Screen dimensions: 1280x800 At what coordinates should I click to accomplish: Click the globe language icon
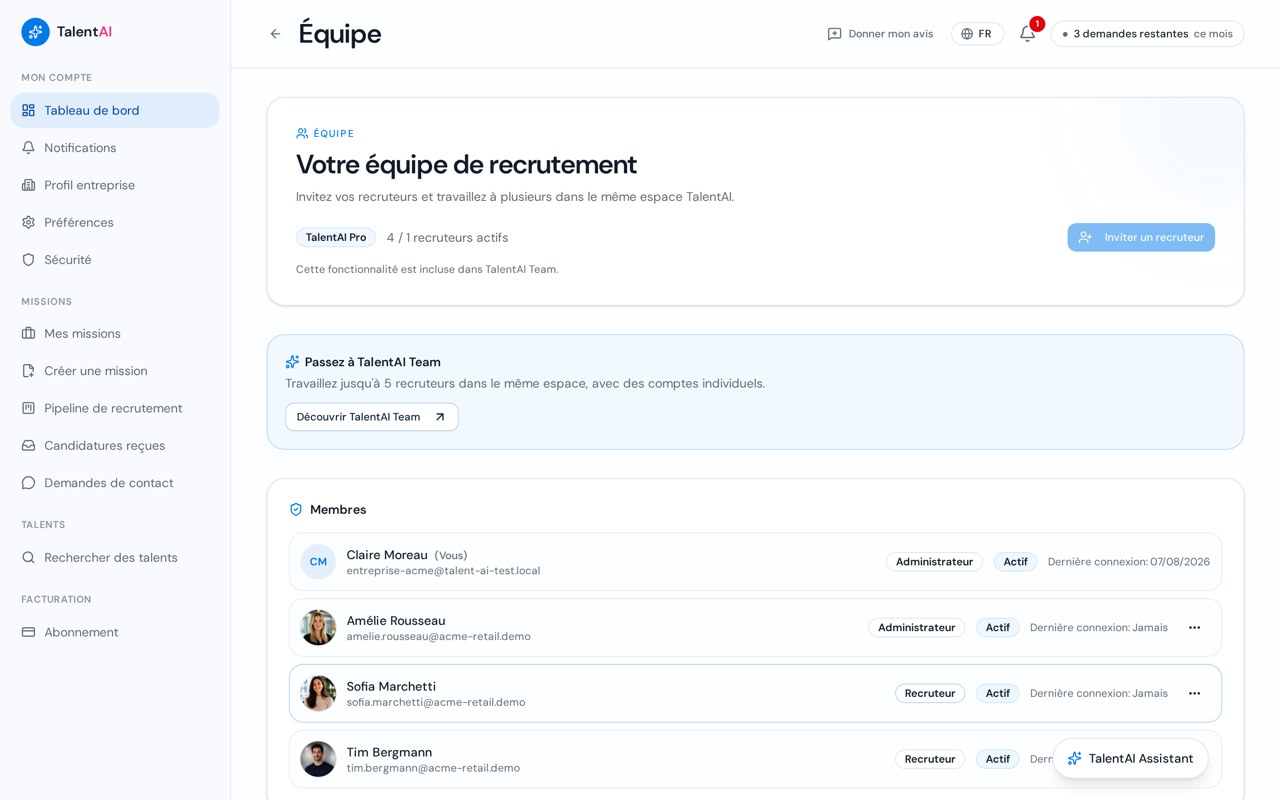pos(967,34)
